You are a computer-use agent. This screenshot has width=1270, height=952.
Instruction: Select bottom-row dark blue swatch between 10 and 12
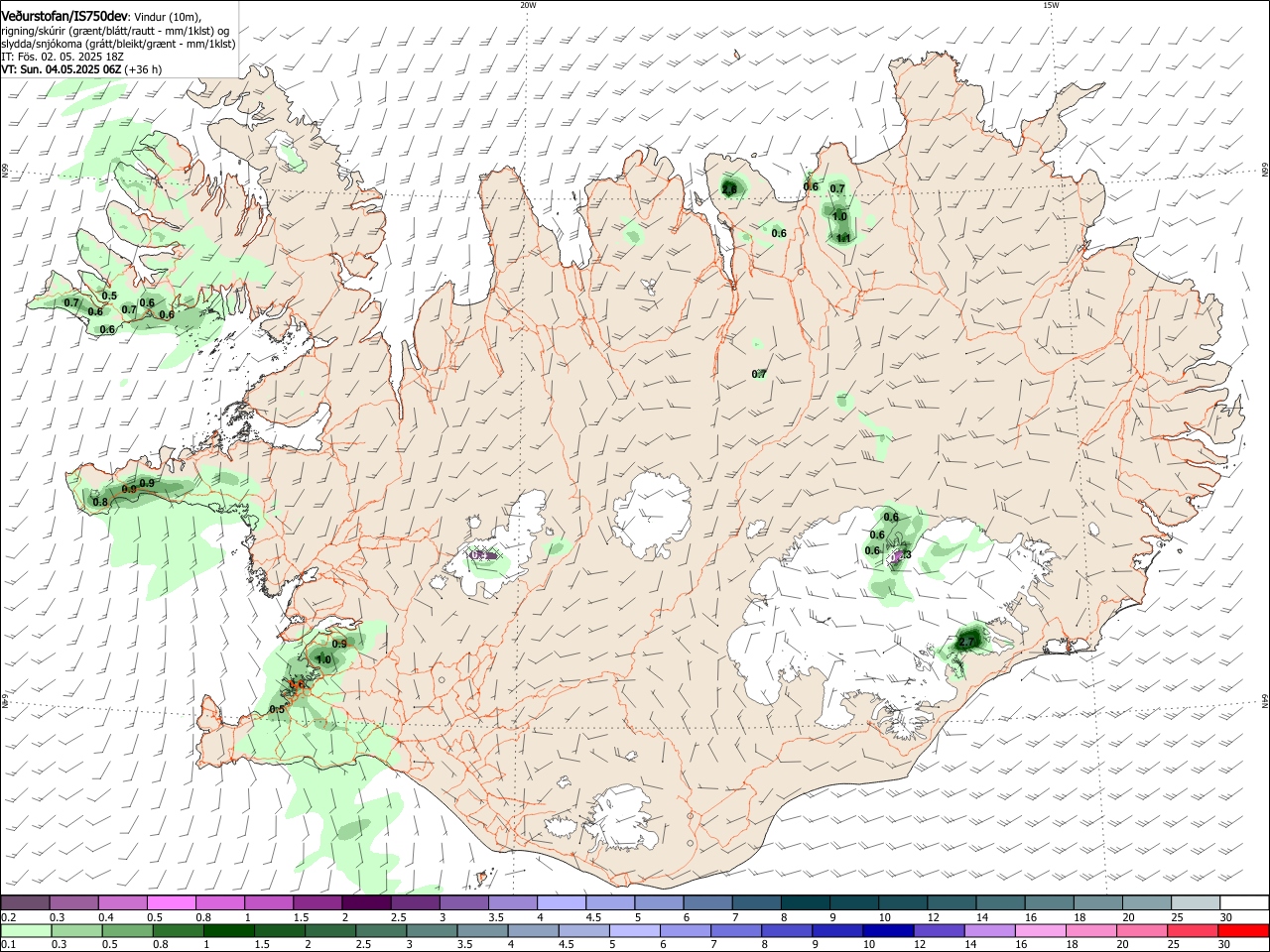888,931
